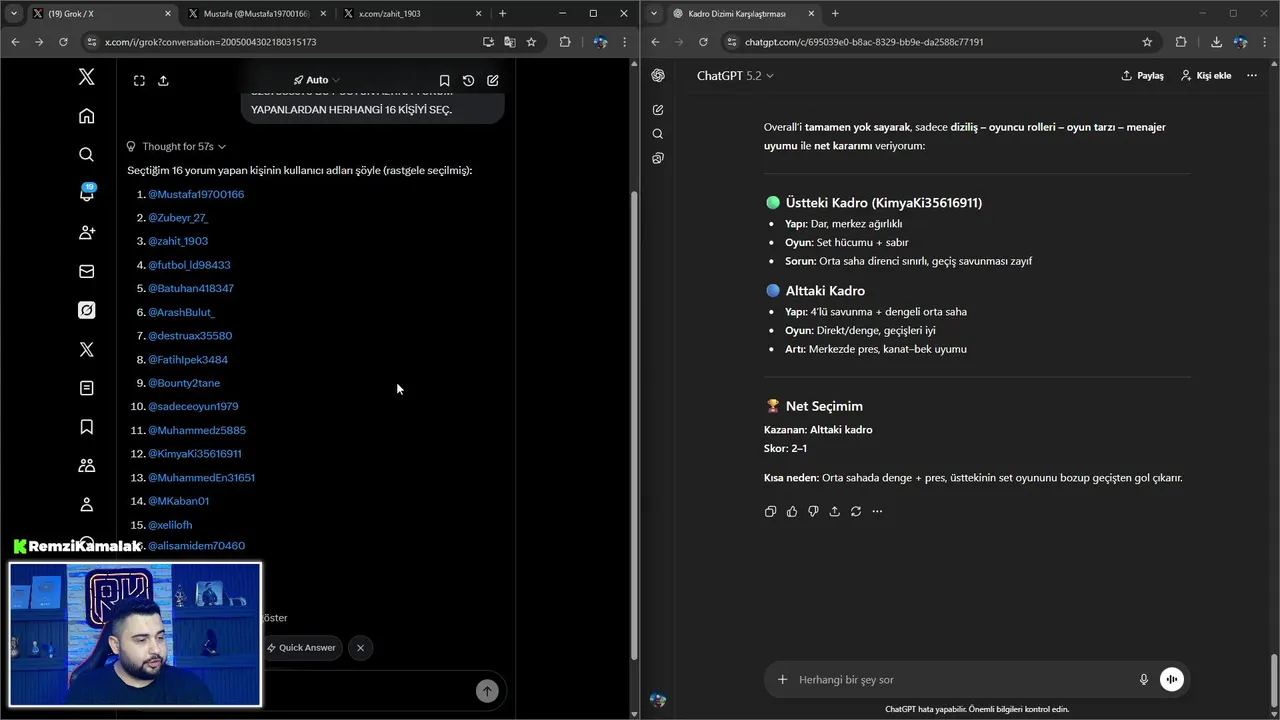Image resolution: width=1280 pixels, height=720 pixels.
Task: Copy the ChatGPT response
Action: (770, 511)
